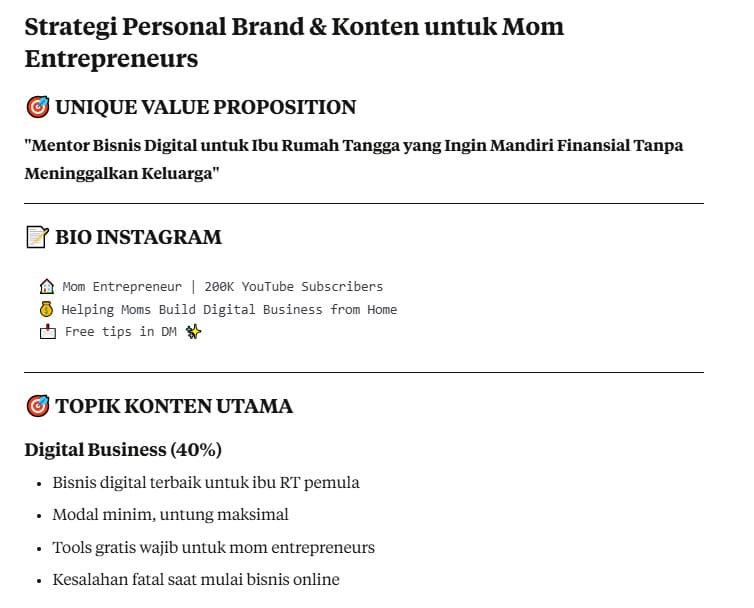
Task: Click the 200K YouTube Subscribers bio line
Action: pos(293,286)
